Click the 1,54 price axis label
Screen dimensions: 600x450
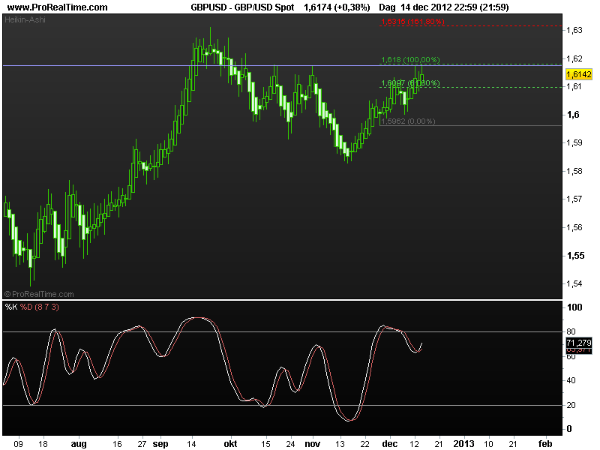click(x=574, y=284)
